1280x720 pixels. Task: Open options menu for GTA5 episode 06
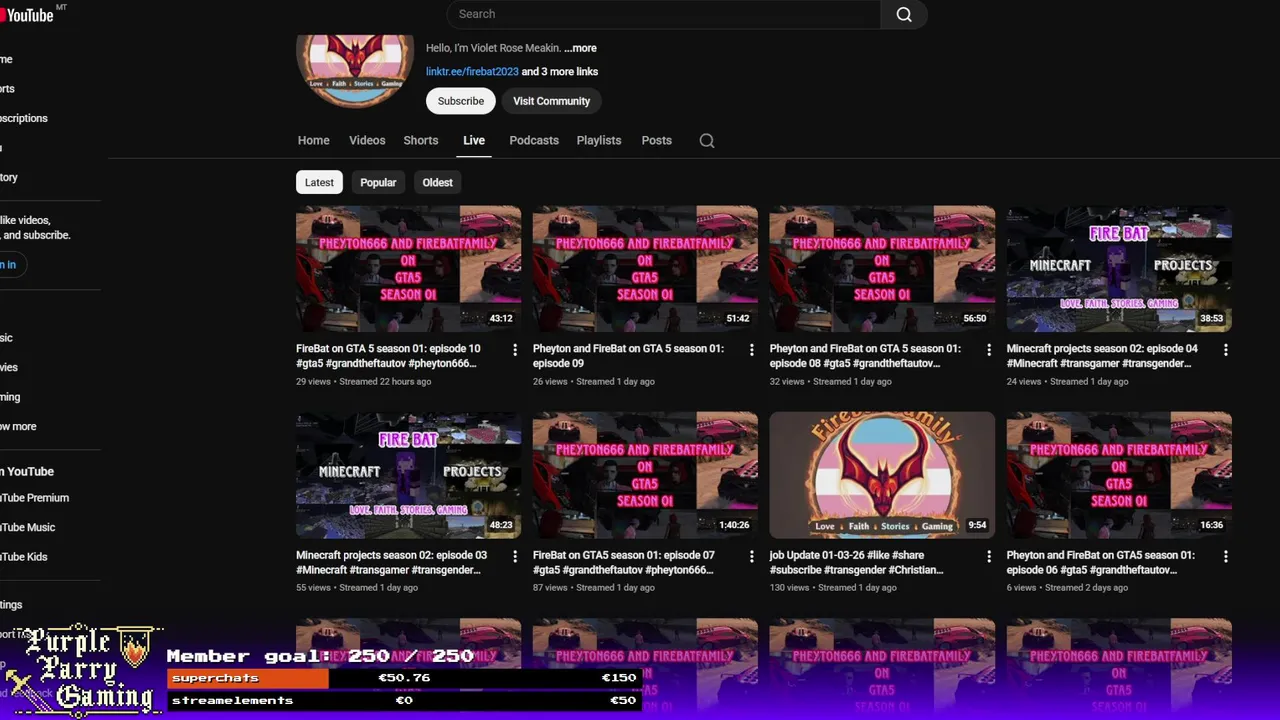point(1226,556)
